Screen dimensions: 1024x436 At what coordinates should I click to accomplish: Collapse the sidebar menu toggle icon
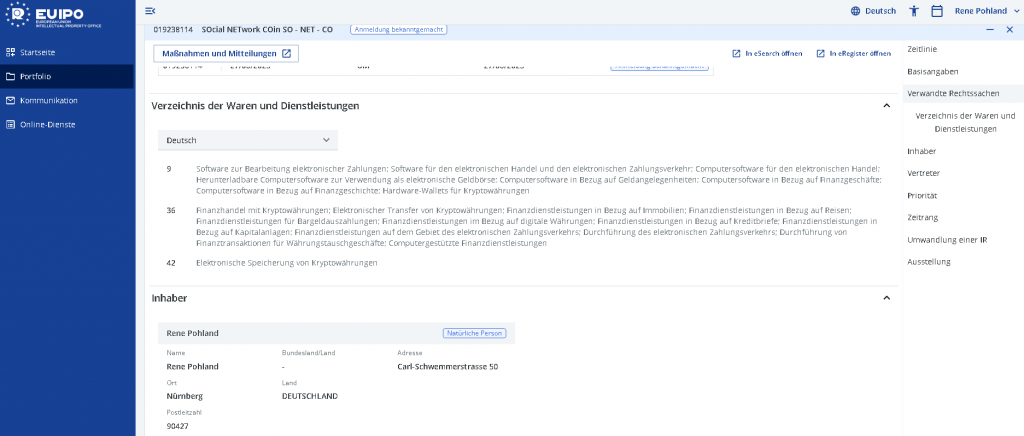click(x=150, y=11)
